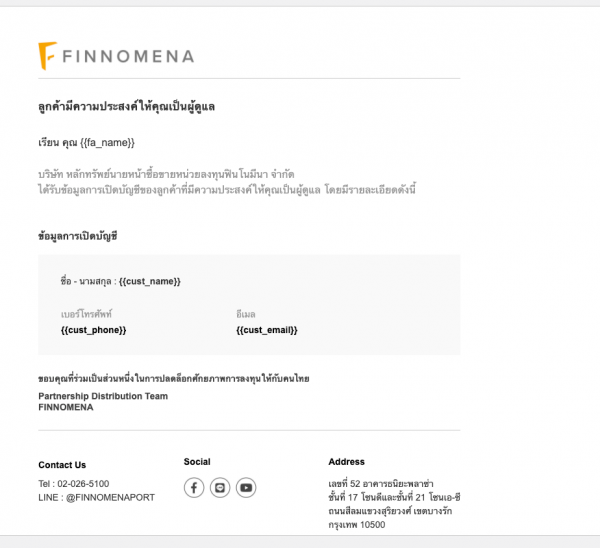Click the {{cust_name}} placeholder
Screen dimensions: 600x548
point(150,281)
